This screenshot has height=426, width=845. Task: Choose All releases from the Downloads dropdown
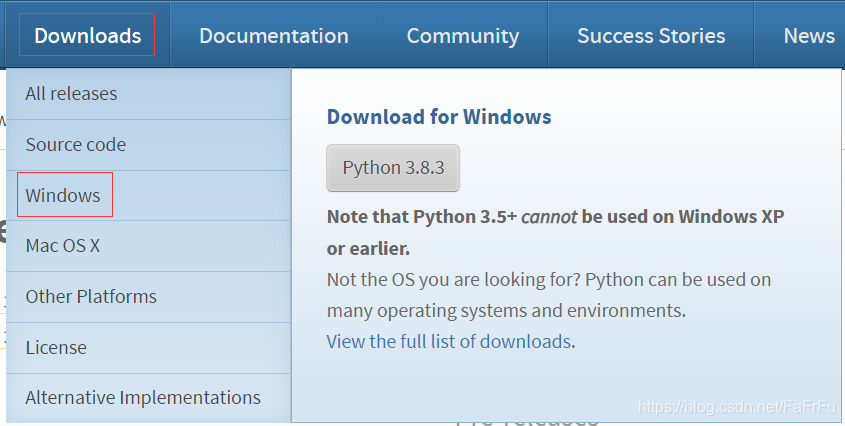[x=148, y=94]
